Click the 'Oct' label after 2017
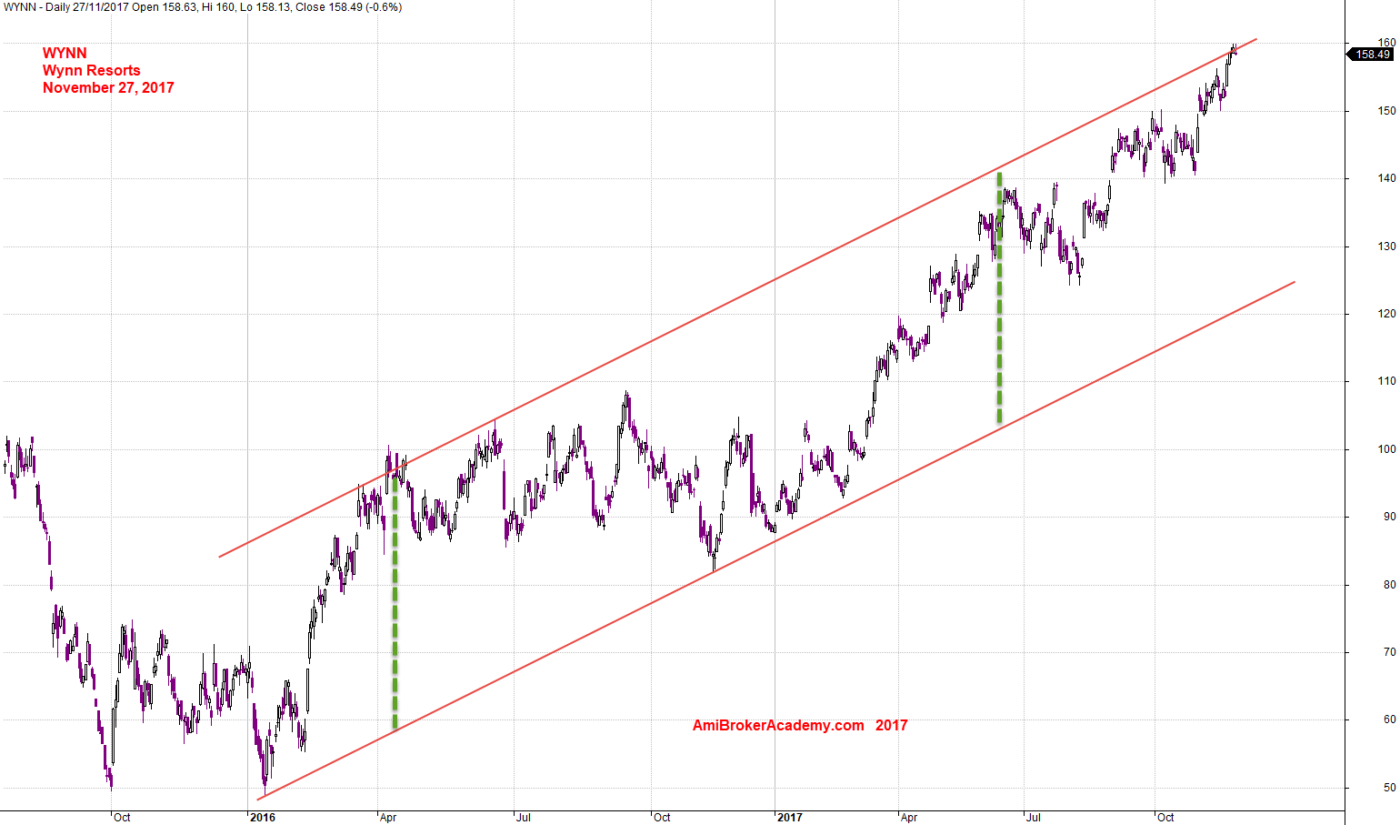This screenshot has height=825, width=1400. (x=1166, y=817)
